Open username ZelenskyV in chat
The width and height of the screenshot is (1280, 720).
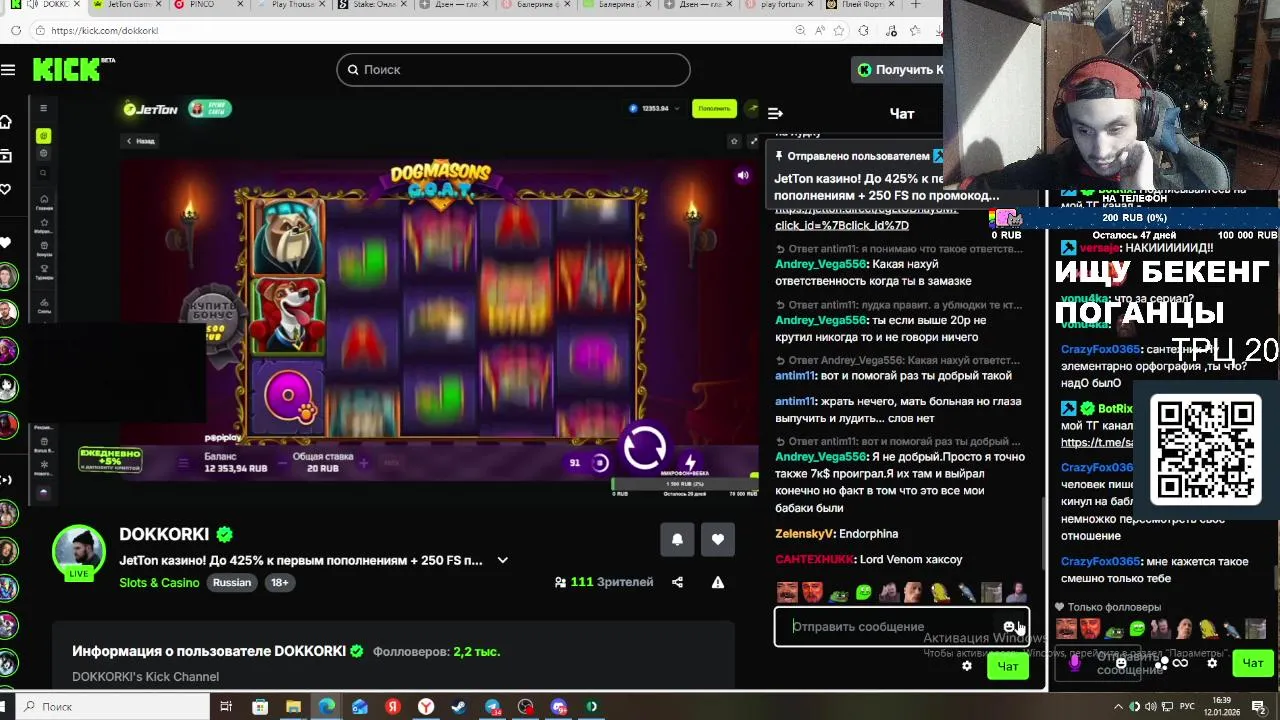coord(804,534)
